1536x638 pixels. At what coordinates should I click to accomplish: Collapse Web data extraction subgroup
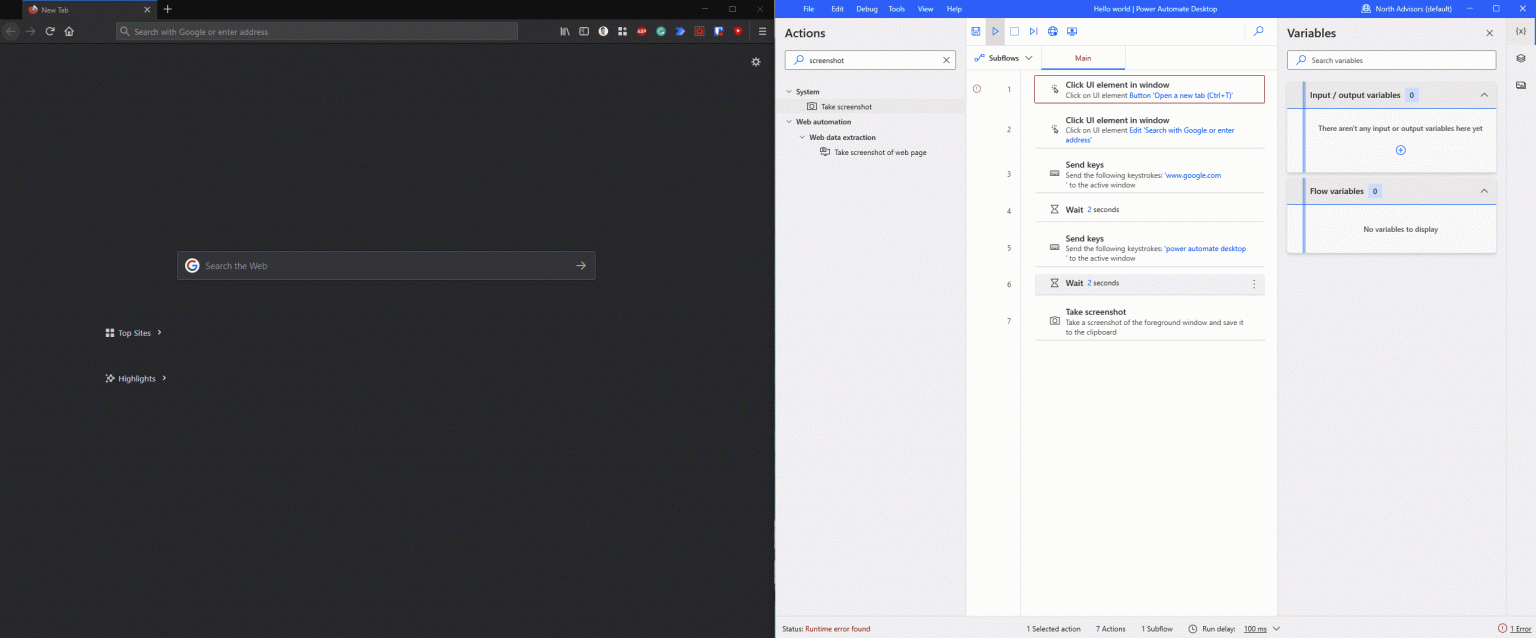[x=801, y=137]
